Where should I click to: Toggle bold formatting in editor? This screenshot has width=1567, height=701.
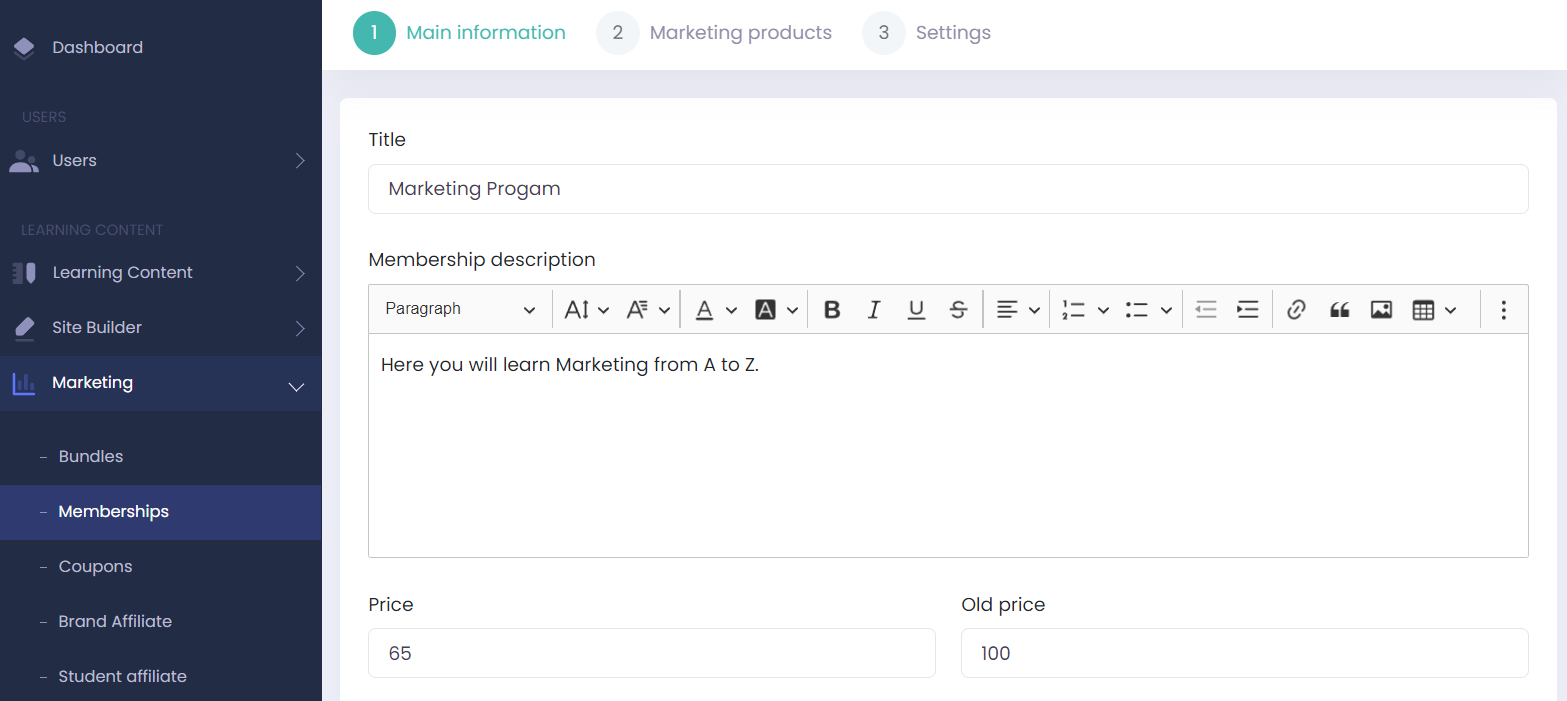832,310
